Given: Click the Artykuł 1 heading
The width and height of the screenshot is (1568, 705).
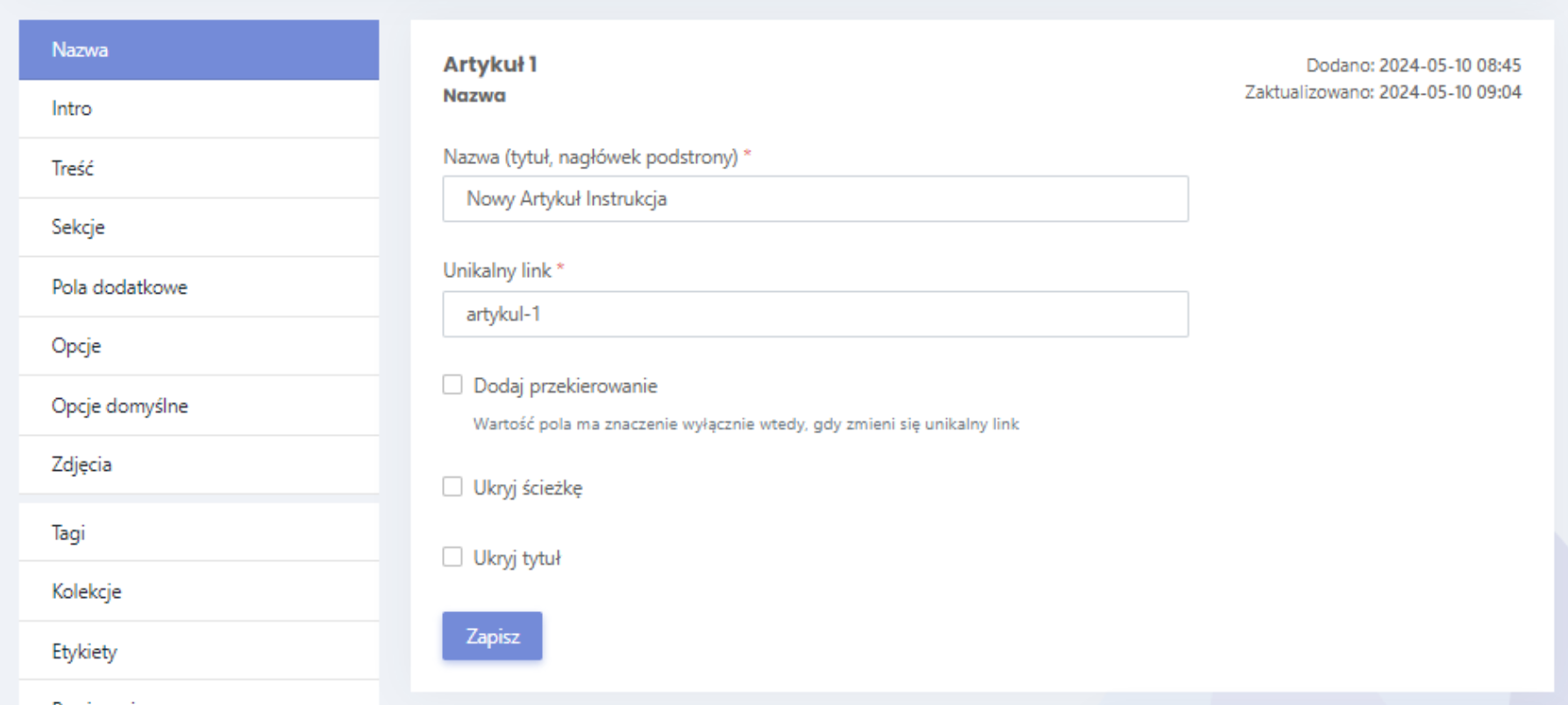Looking at the screenshot, I should point(490,64).
